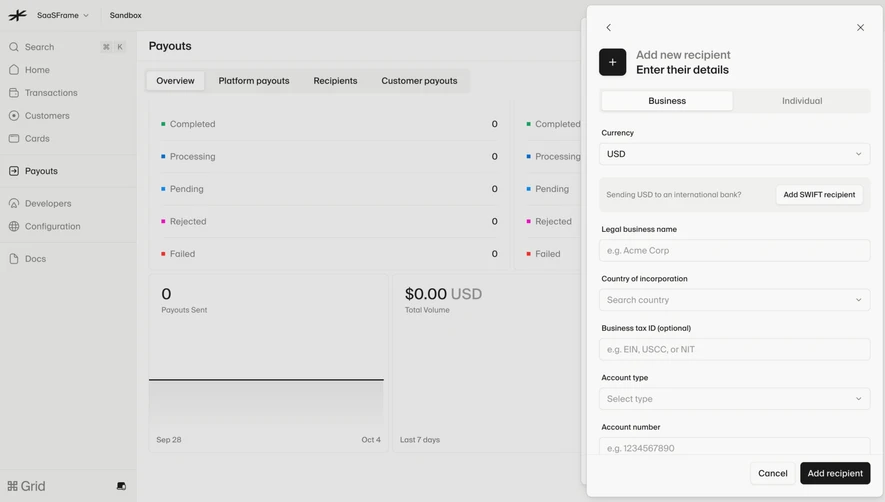
Task: Go back with the panel's left chevron
Action: (x=608, y=27)
